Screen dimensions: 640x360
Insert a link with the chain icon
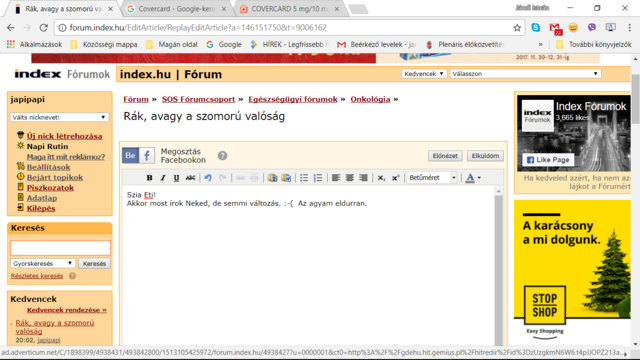[240, 178]
